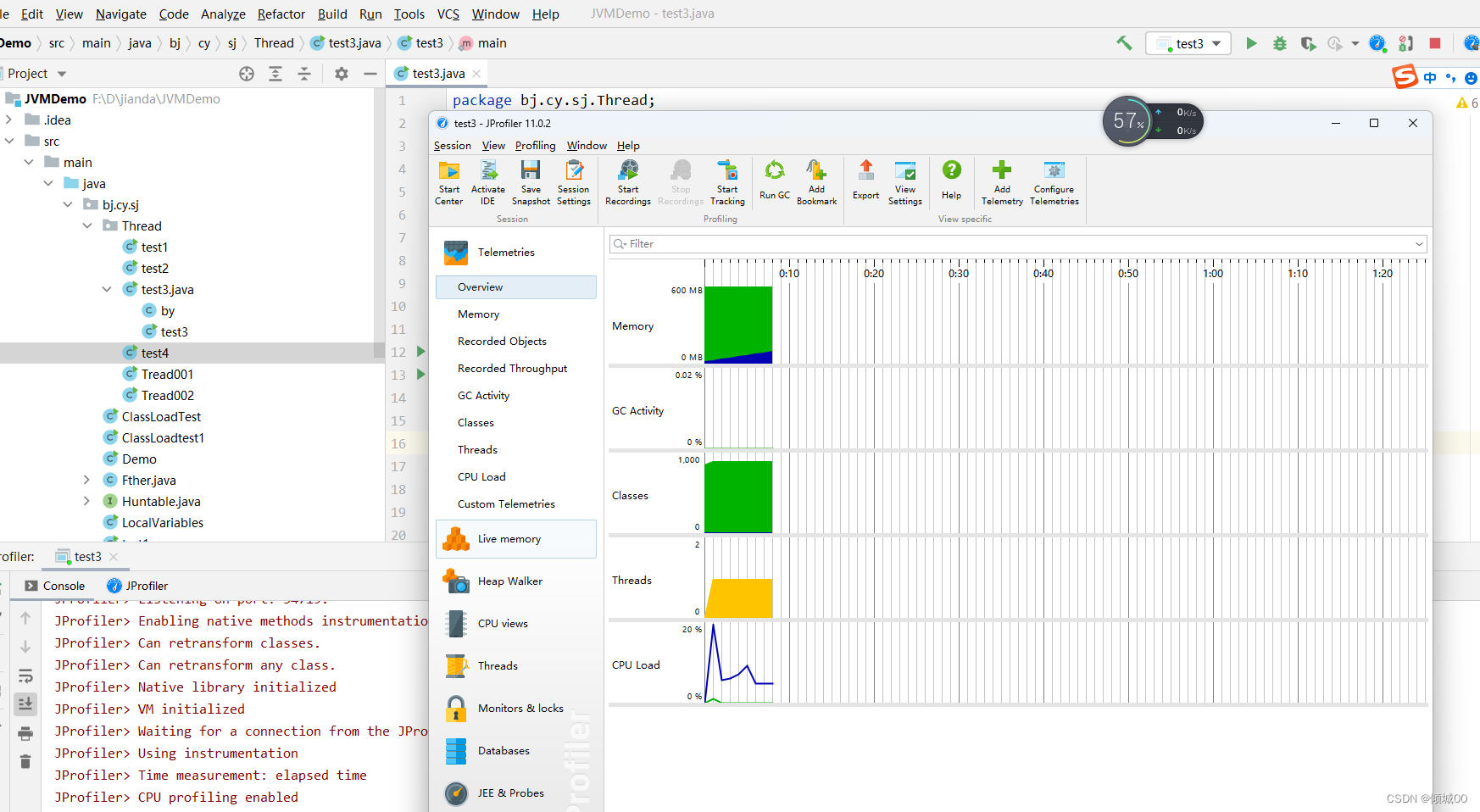Click 57% memory accelerator ball

pyautogui.click(x=1127, y=121)
